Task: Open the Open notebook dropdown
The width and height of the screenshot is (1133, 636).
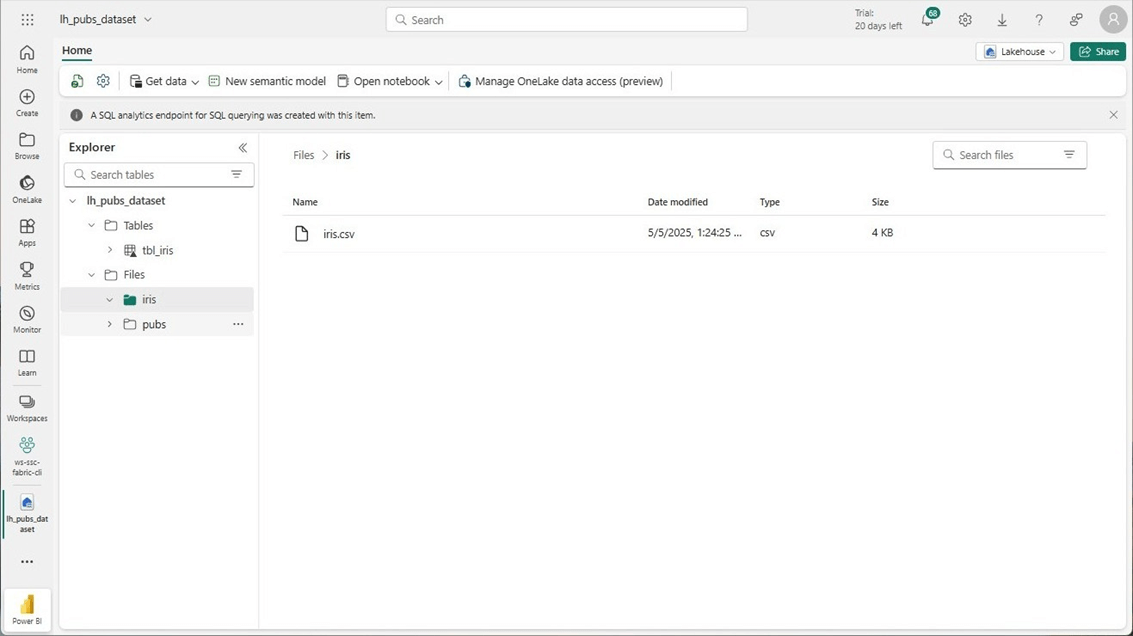Action: pos(389,81)
